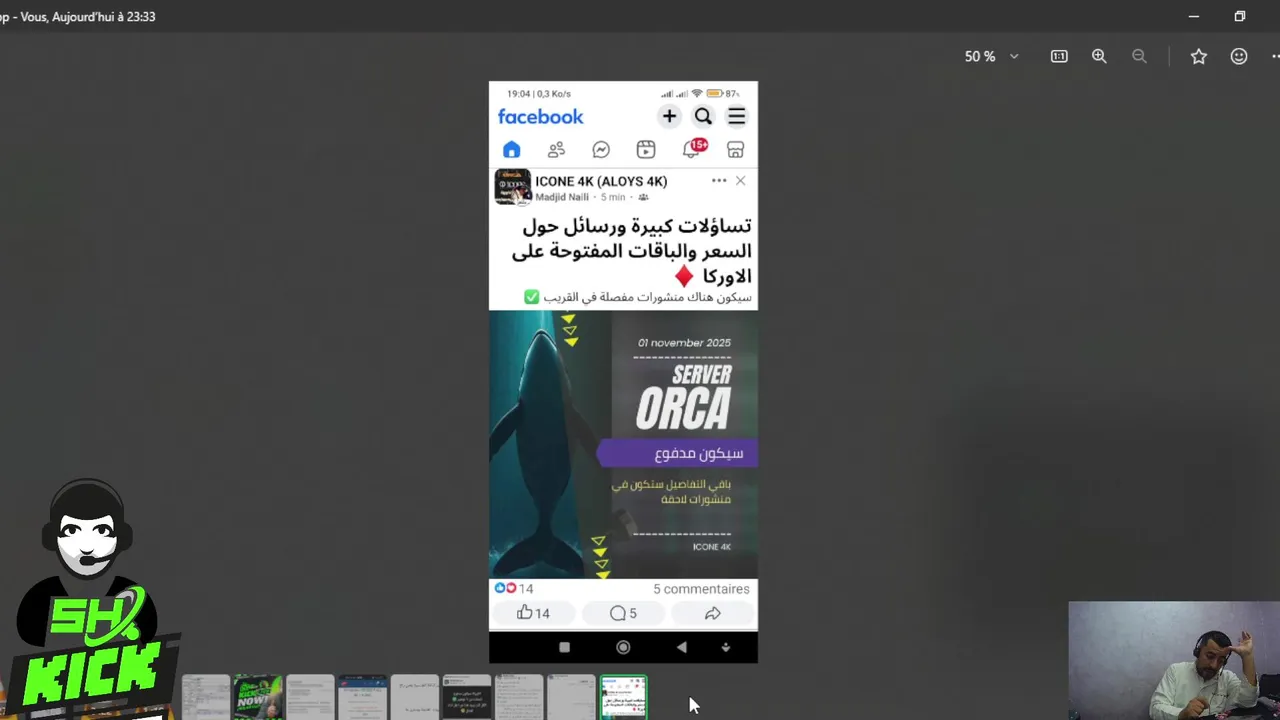The width and height of the screenshot is (1280, 720).
Task: Click the ICONE 4K caption on the post image
Action: [x=712, y=547]
